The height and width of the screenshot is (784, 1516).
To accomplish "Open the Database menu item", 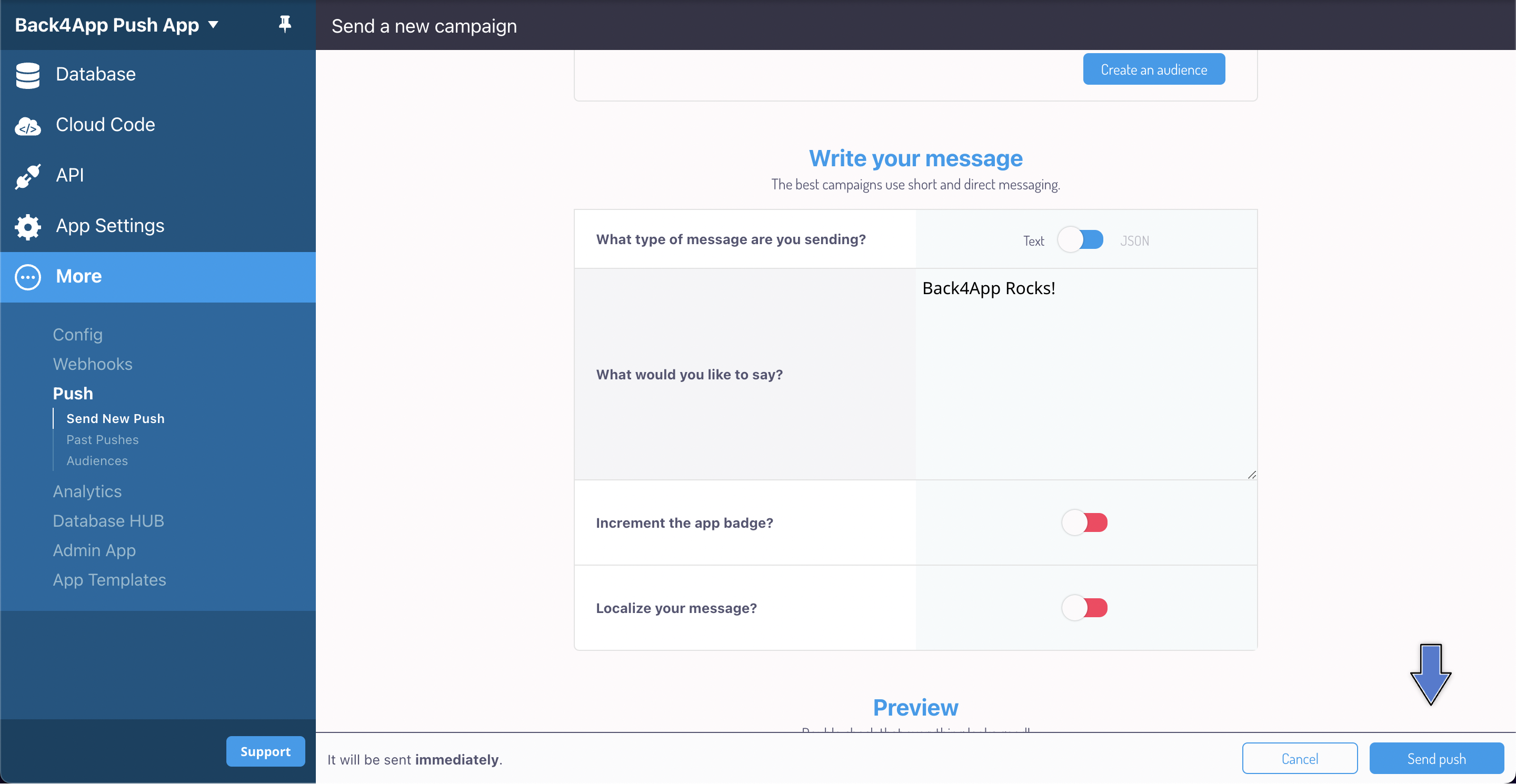I will click(158, 75).
